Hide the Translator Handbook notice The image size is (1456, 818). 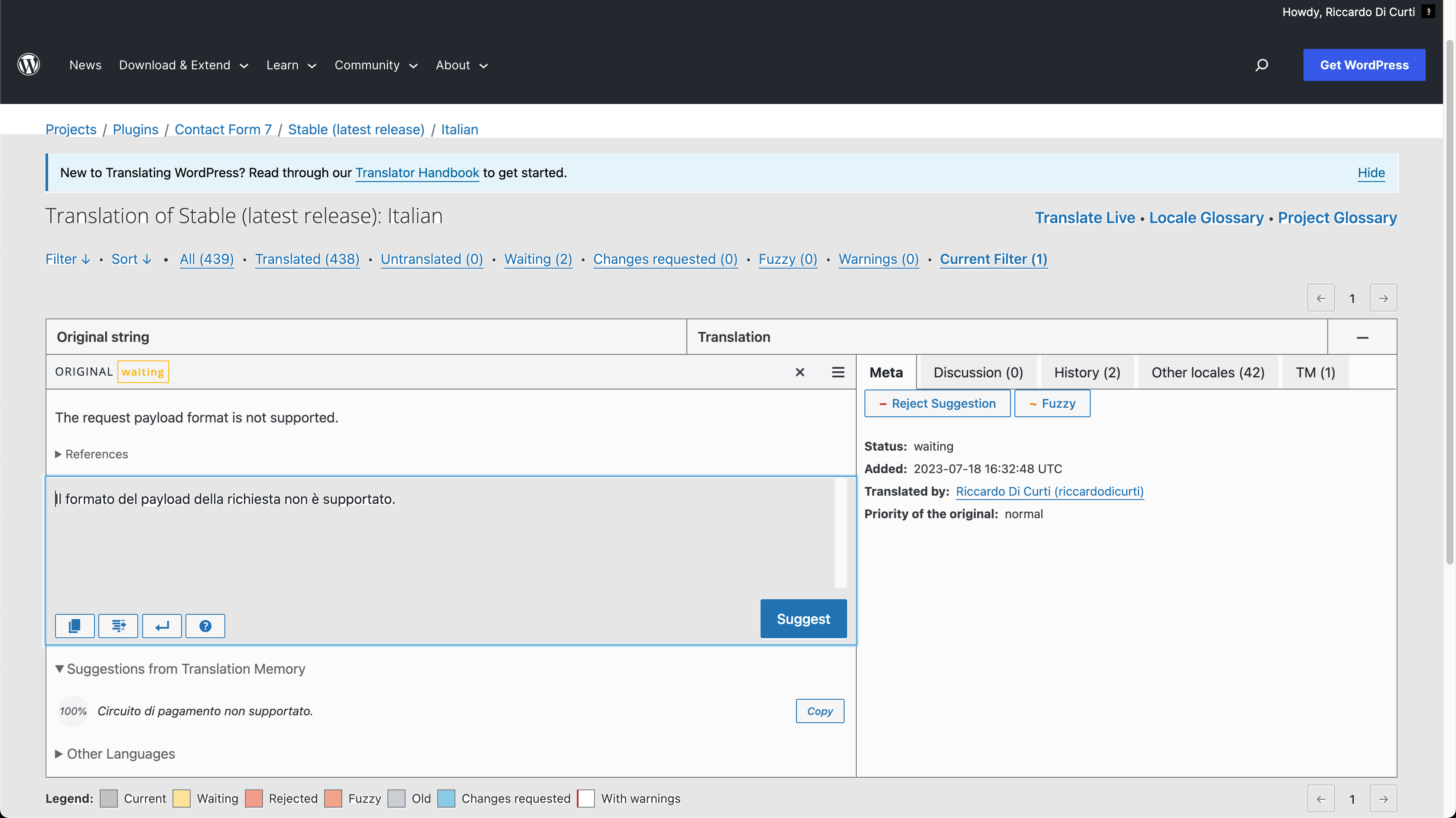[x=1371, y=172]
